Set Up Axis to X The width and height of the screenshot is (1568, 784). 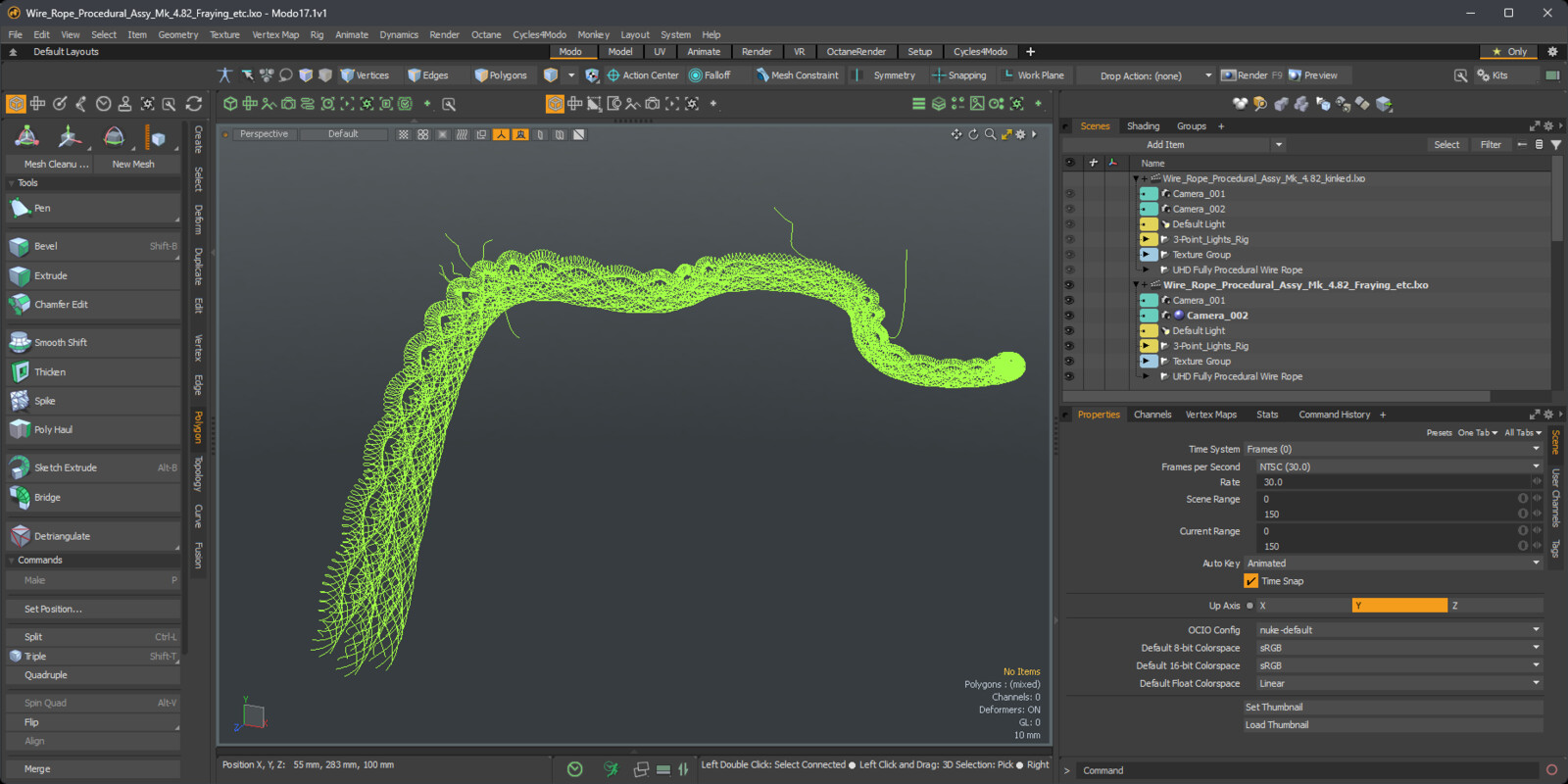tap(1303, 606)
